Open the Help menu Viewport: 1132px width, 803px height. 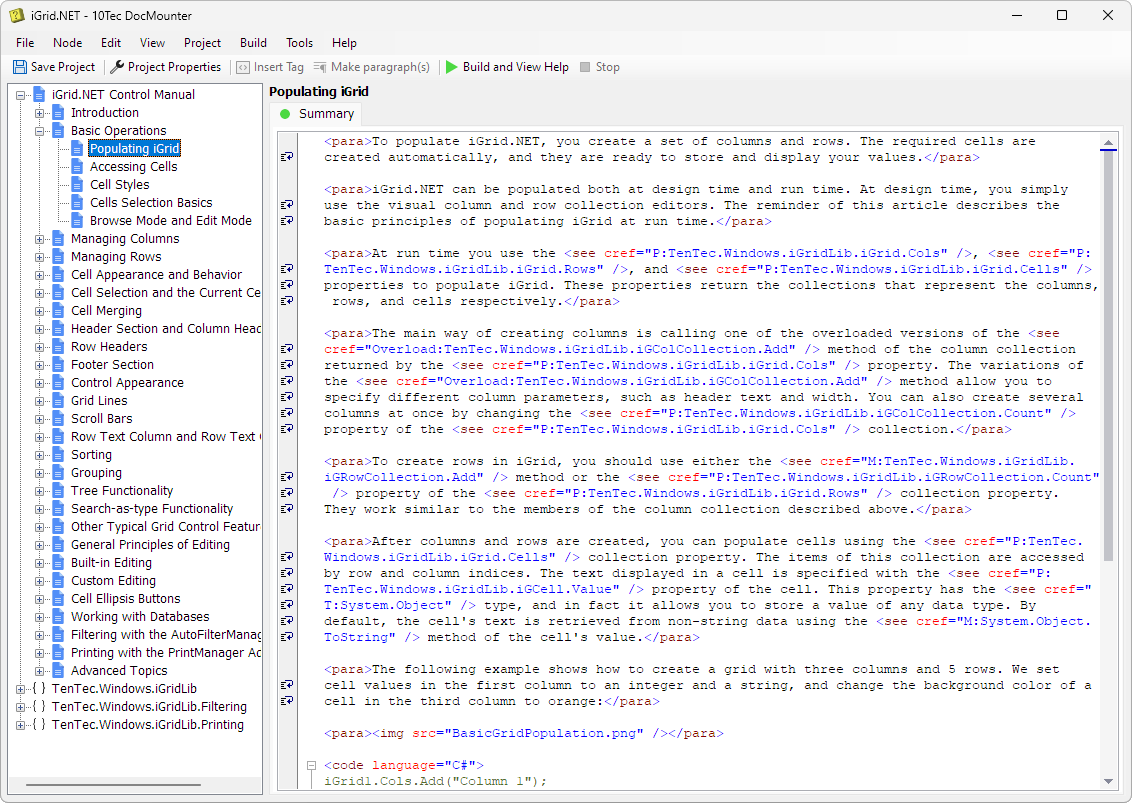click(344, 43)
